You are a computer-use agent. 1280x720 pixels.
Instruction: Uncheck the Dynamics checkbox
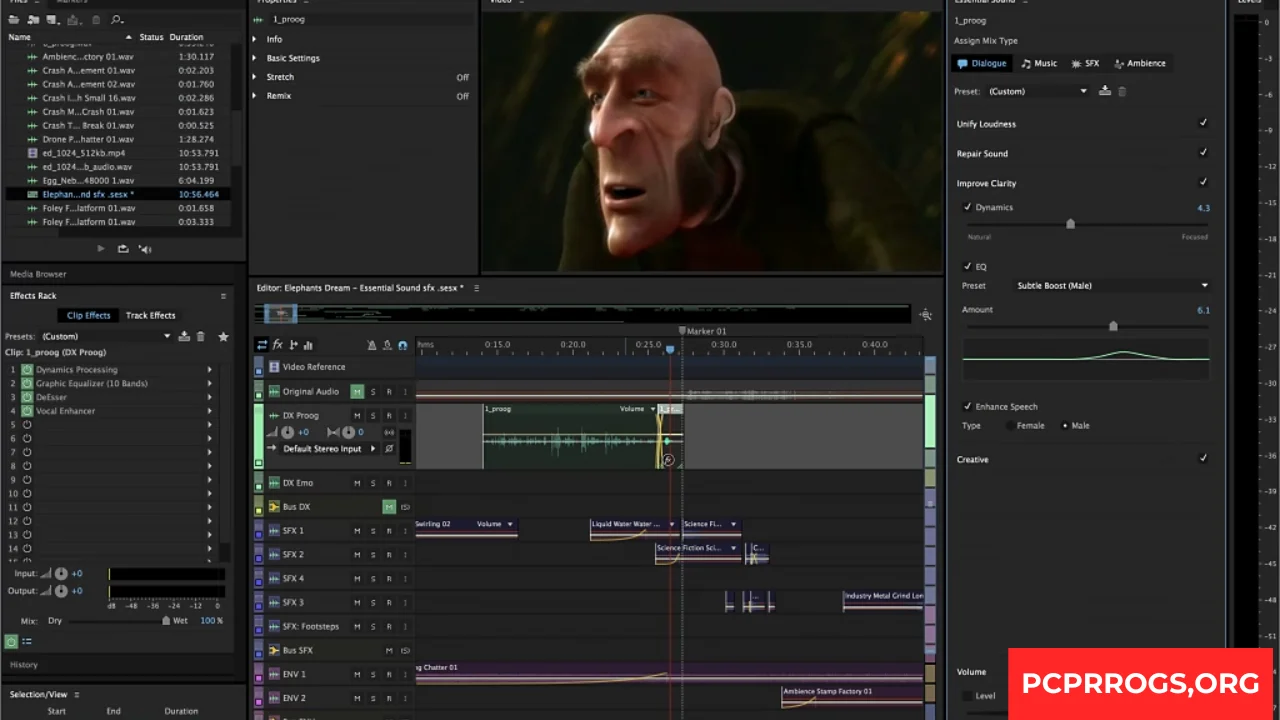[x=967, y=207]
